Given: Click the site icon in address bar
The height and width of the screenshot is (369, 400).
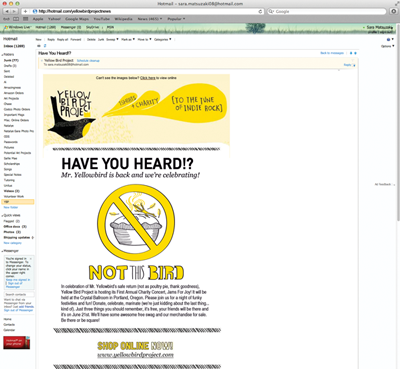Looking at the screenshot, I should [x=35, y=11].
